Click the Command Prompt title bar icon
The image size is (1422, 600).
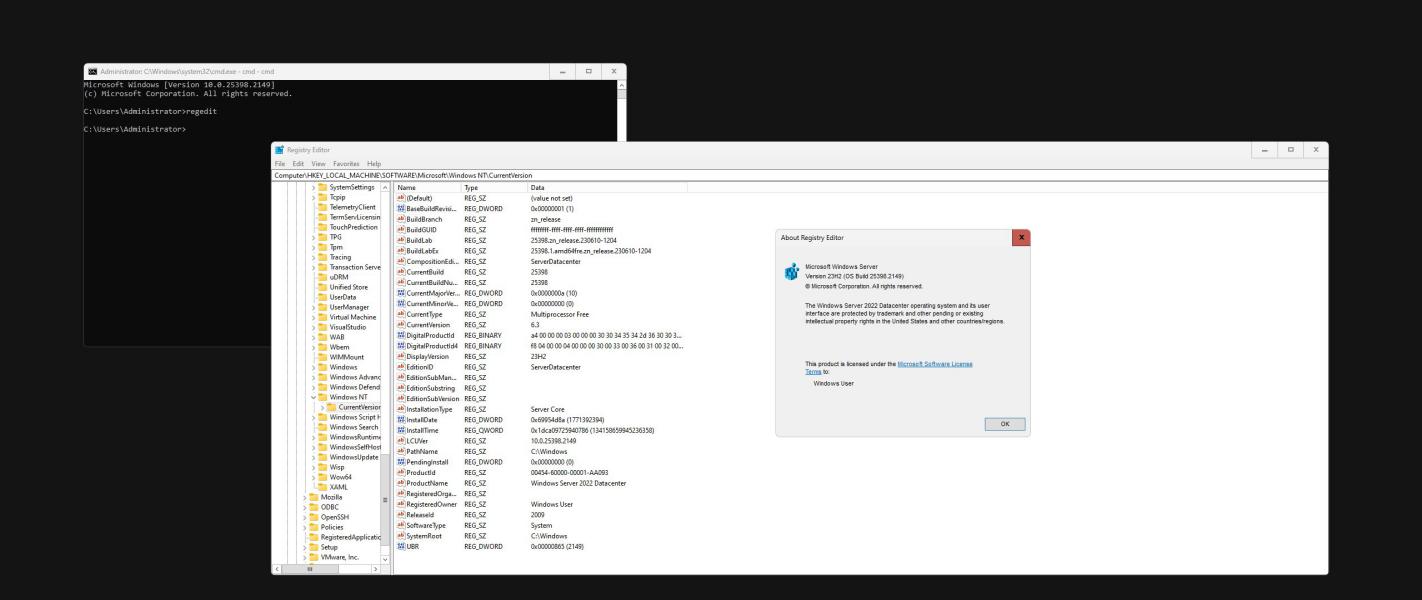93,72
